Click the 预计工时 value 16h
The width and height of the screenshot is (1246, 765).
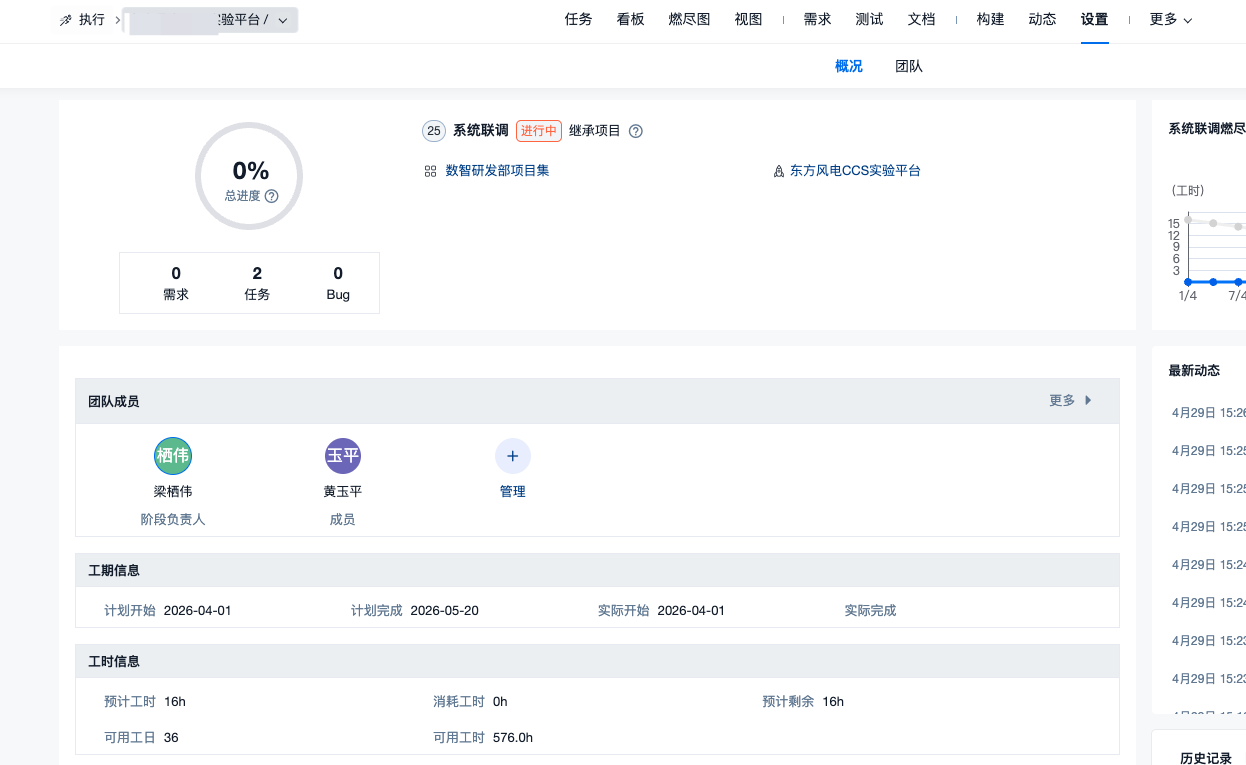point(175,701)
